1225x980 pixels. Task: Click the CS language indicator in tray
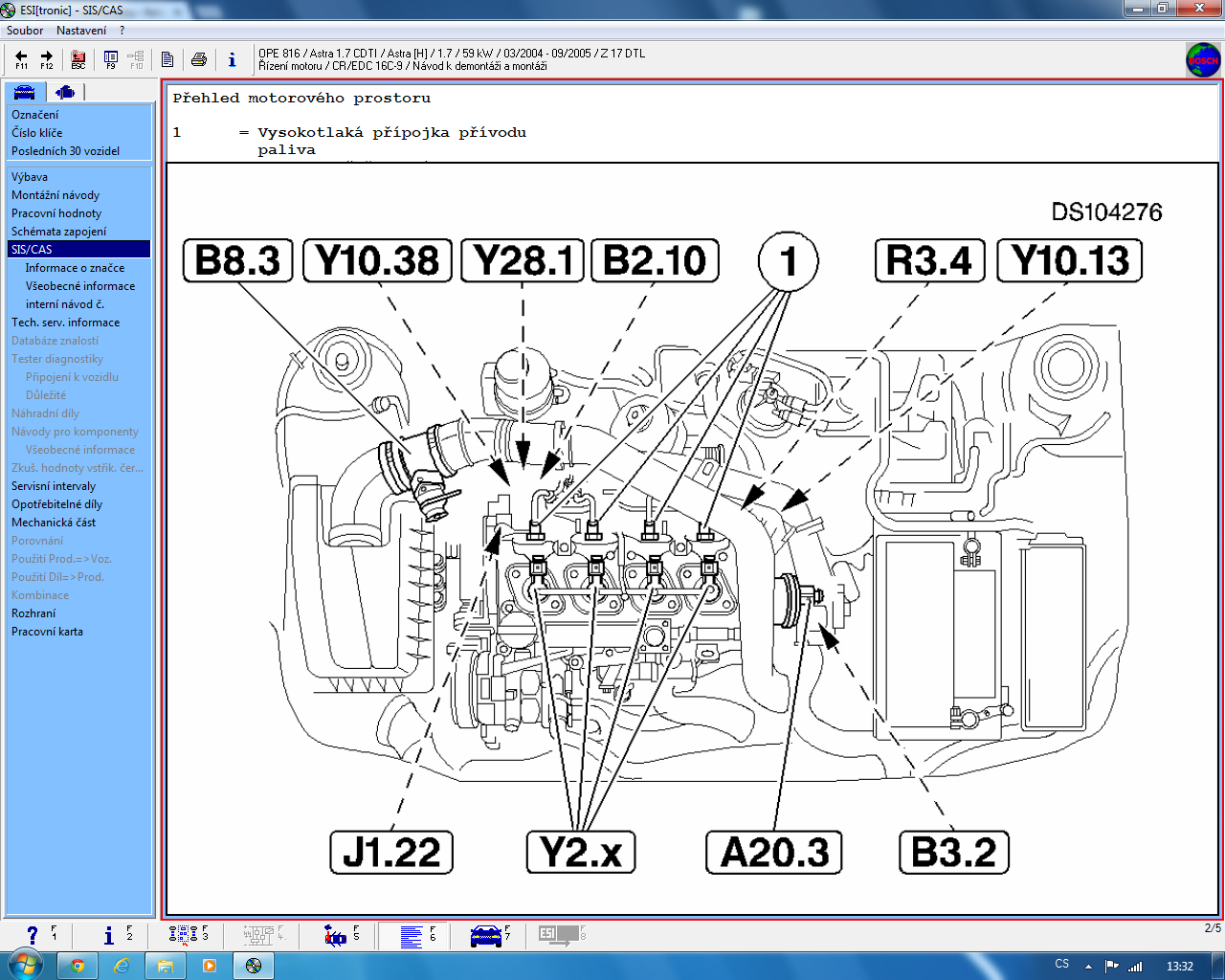pyautogui.click(x=1061, y=965)
